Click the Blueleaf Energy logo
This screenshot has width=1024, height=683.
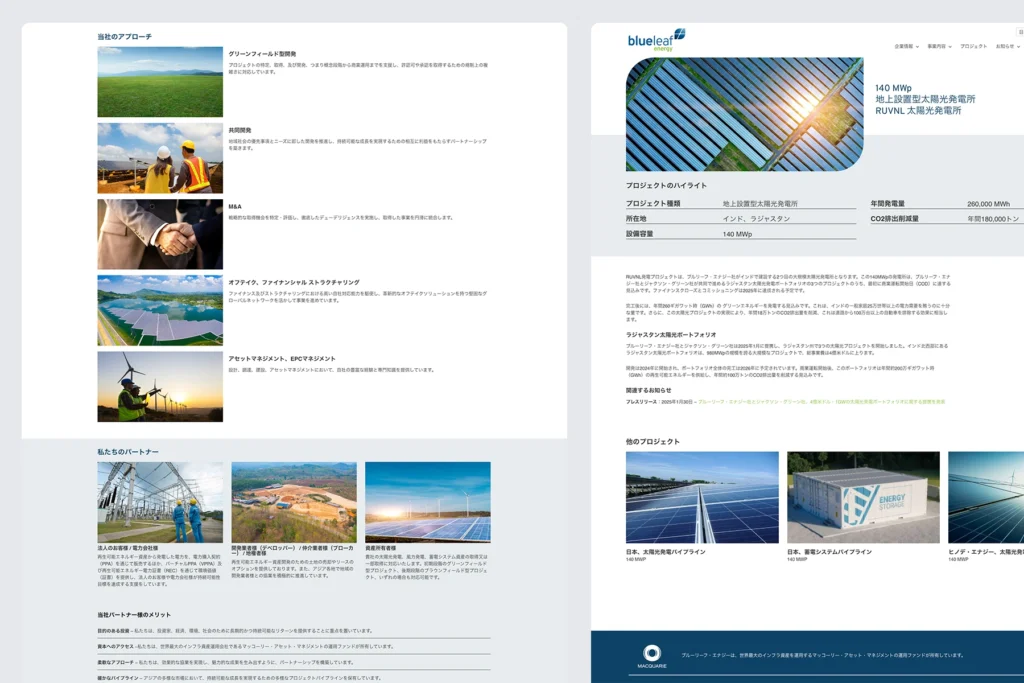point(655,39)
